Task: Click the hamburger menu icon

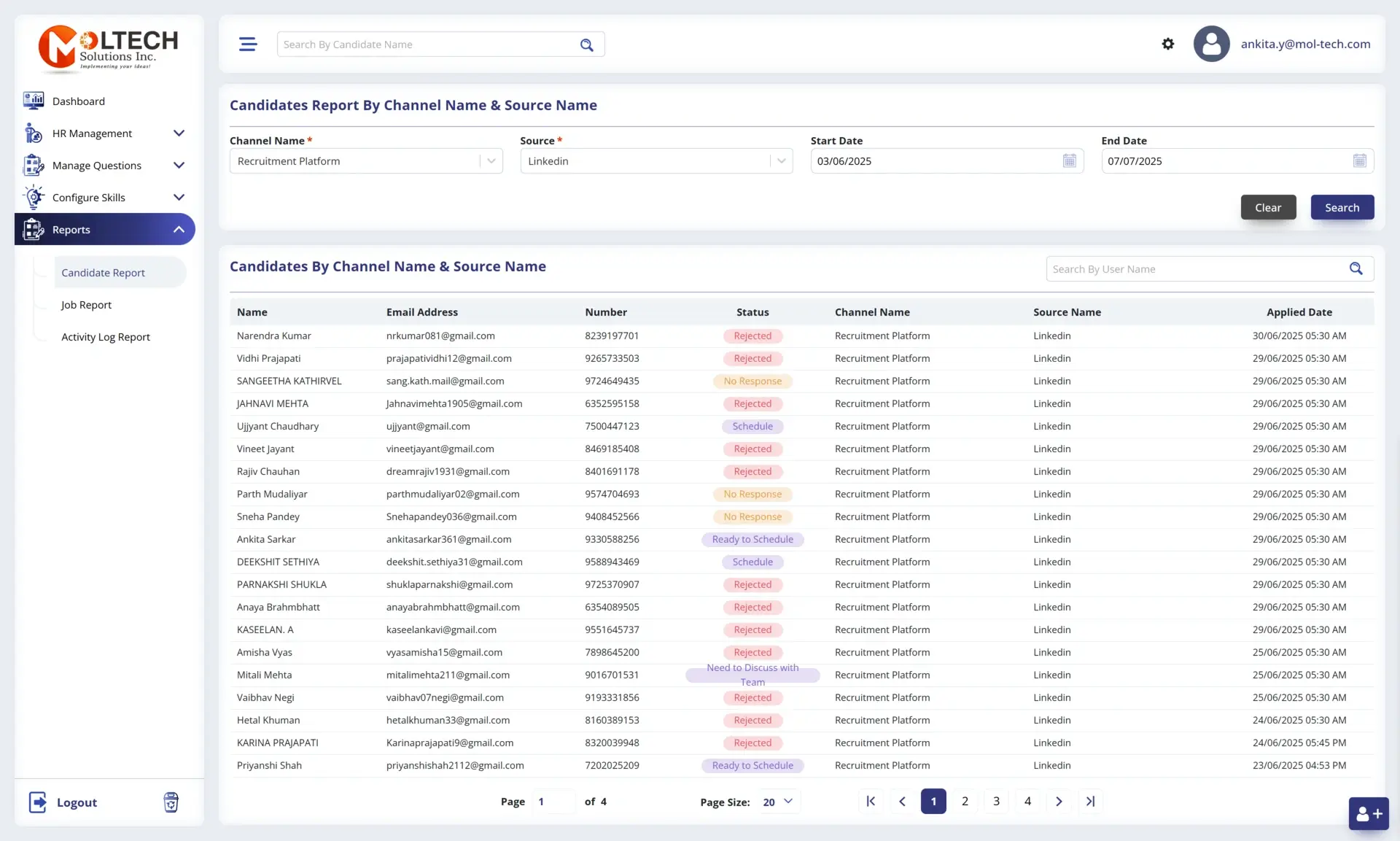Action: [248, 44]
